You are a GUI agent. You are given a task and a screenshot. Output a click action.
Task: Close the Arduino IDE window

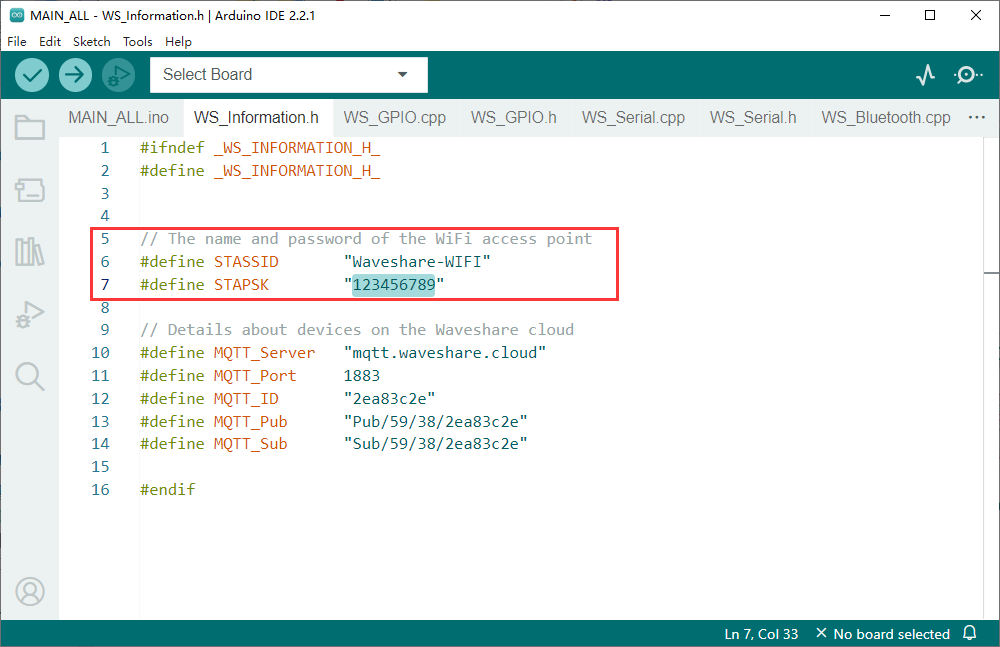pyautogui.click(x=976, y=15)
